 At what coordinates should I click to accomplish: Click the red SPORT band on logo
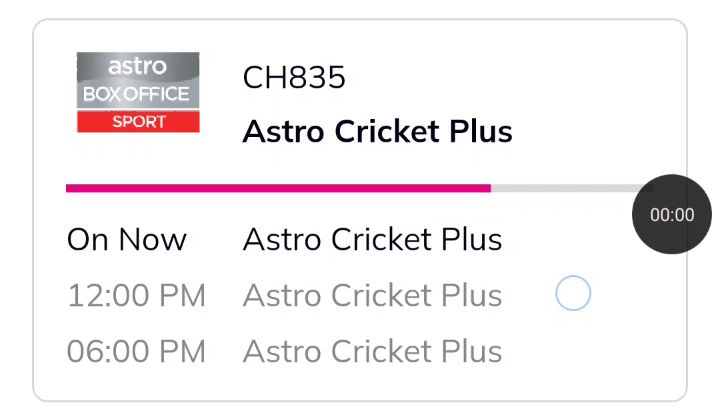click(138, 122)
